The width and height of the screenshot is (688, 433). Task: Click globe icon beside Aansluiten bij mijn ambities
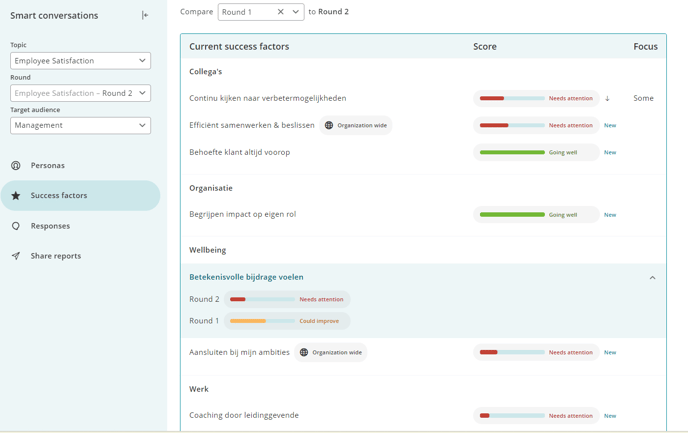pyautogui.click(x=304, y=352)
